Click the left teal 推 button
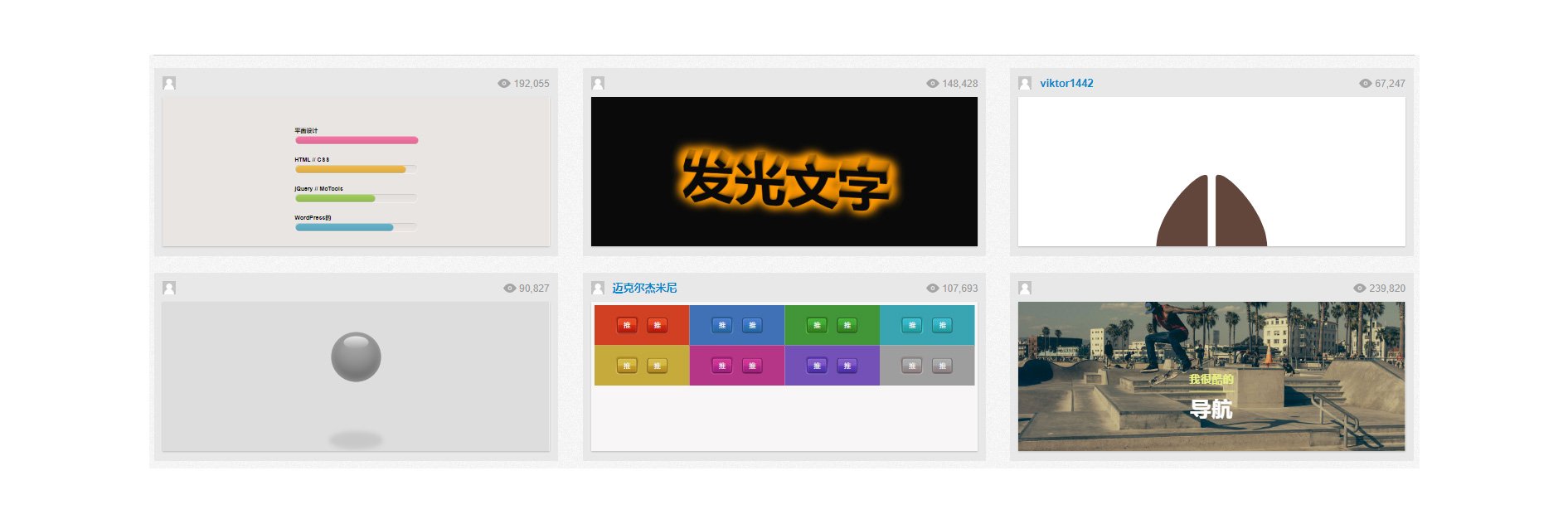 coord(912,325)
